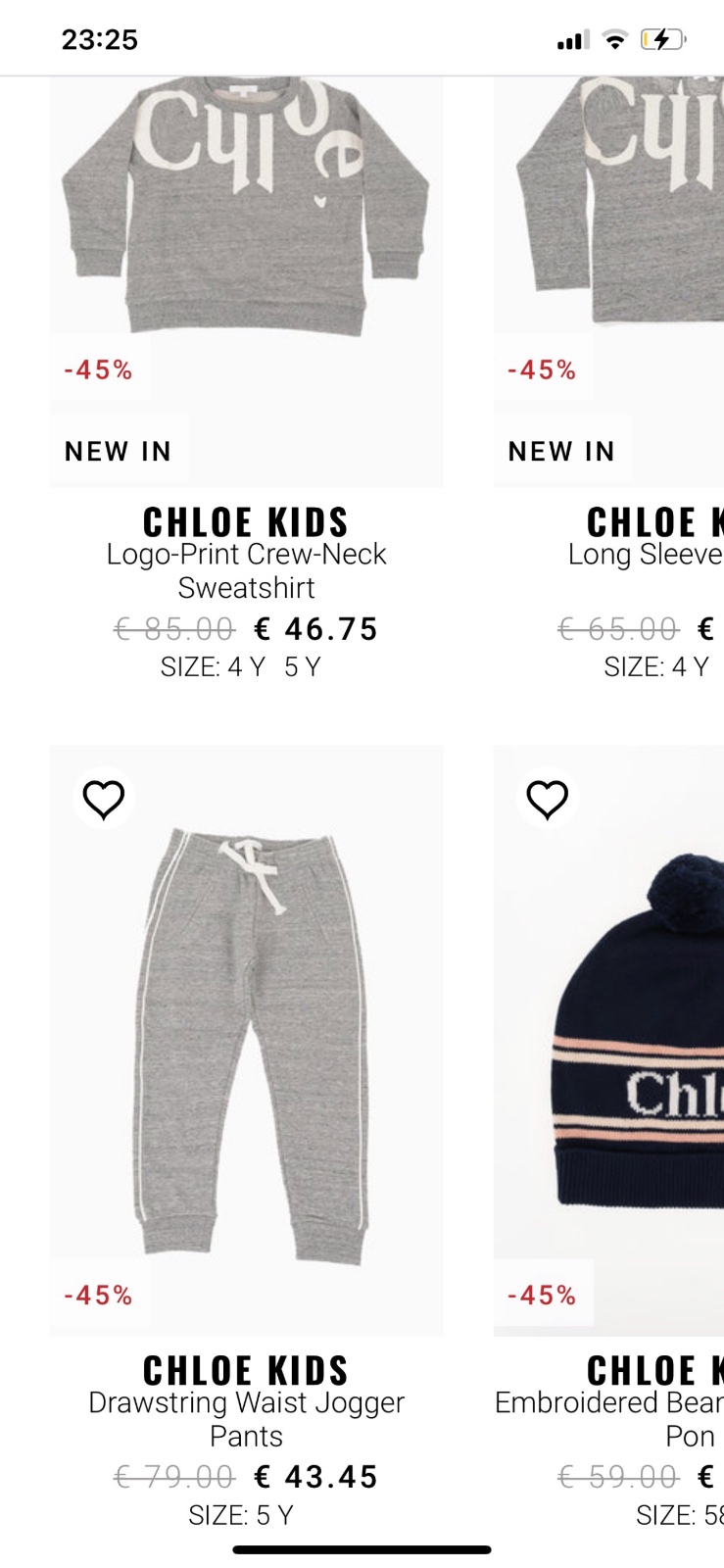The height and width of the screenshot is (1568, 724).
Task: Tap the € 43.45 sale price
Action: point(315,1476)
